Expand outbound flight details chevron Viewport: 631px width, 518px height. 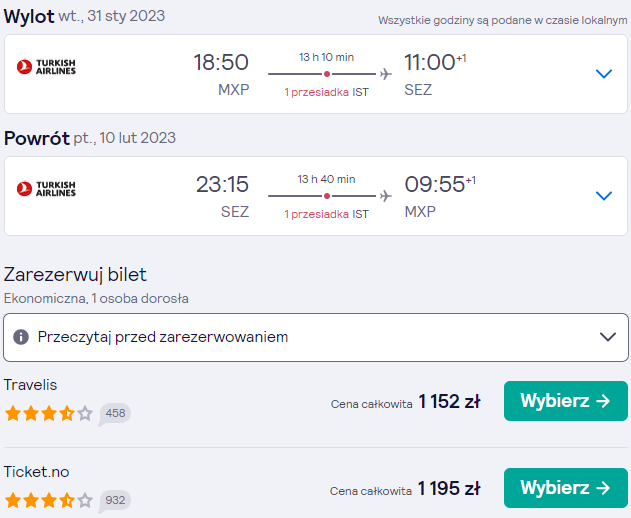[604, 74]
